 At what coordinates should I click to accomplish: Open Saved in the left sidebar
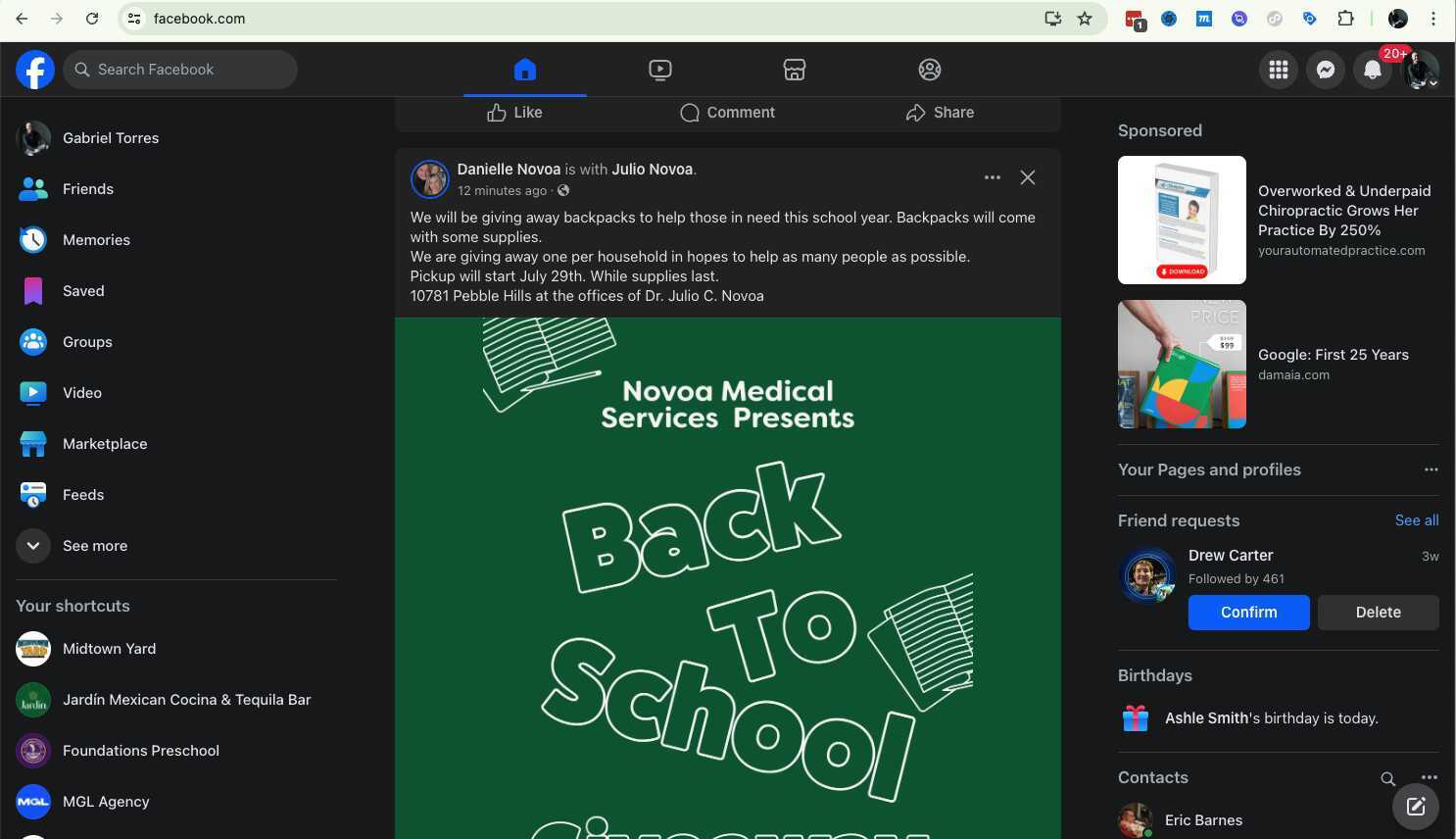pos(176,291)
